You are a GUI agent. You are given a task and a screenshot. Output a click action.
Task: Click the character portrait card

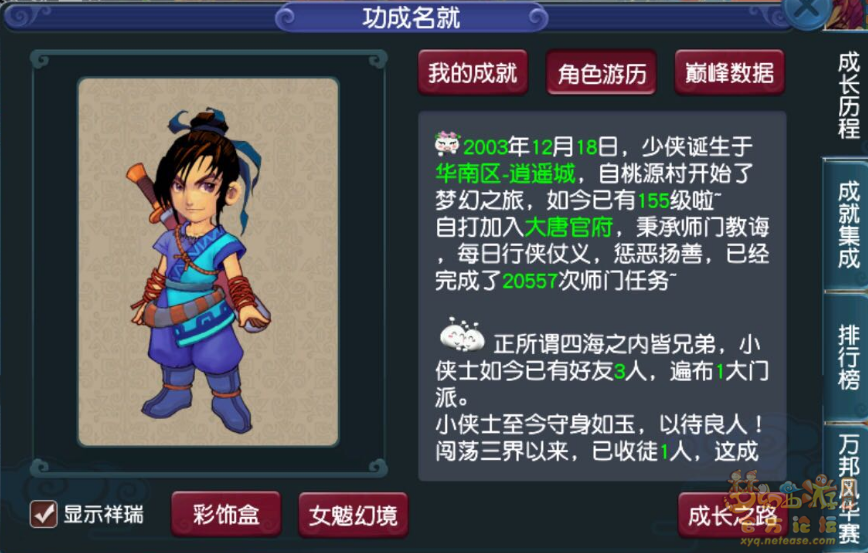[x=208, y=261]
